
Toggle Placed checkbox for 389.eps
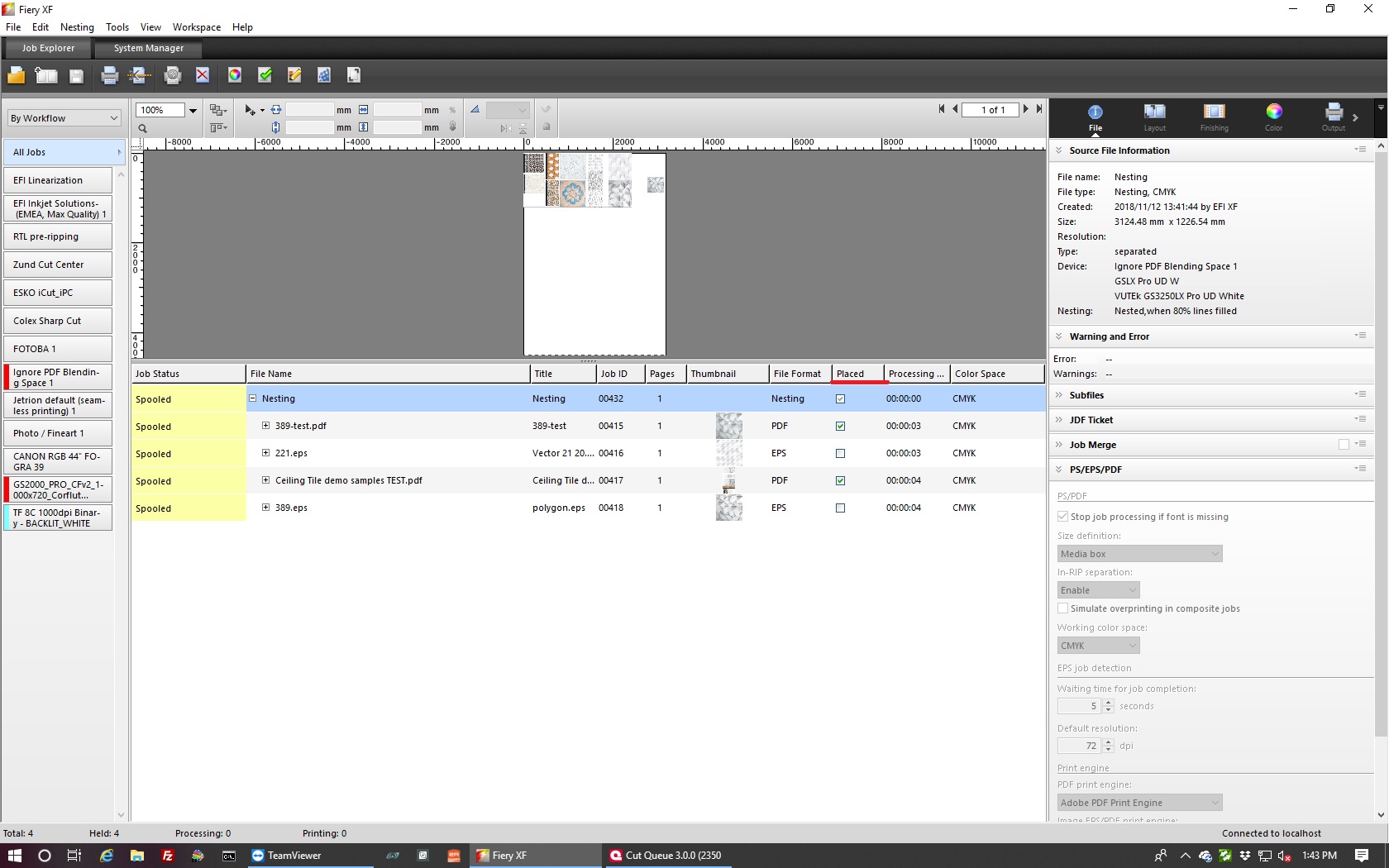pyautogui.click(x=840, y=508)
